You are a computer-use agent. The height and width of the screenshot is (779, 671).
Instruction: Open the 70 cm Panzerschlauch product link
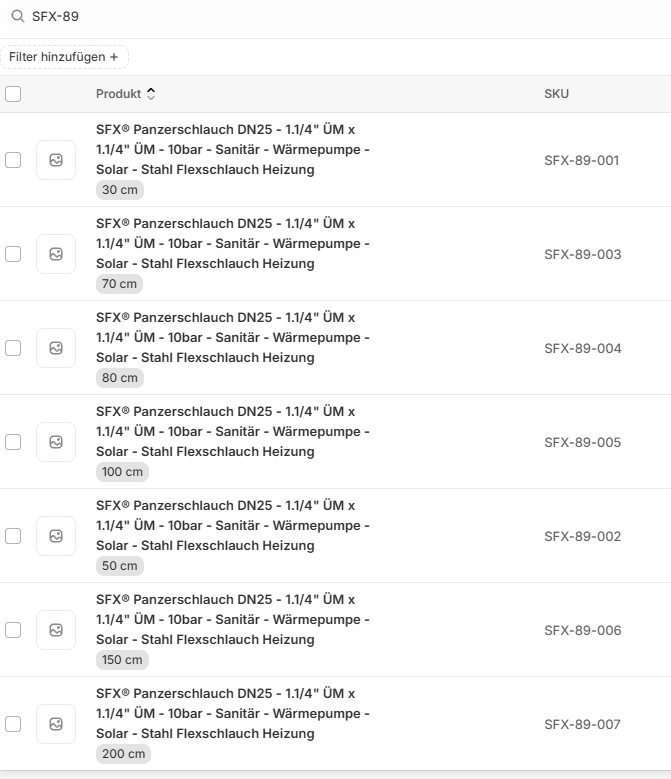(x=232, y=243)
